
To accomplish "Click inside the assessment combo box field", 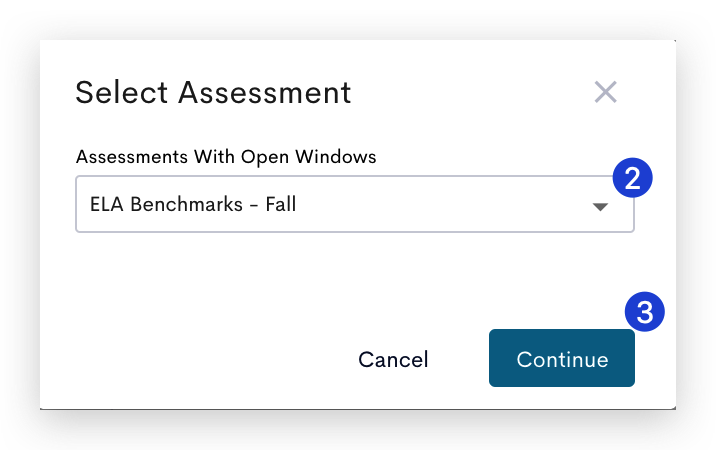I will pyautogui.click(x=355, y=204).
